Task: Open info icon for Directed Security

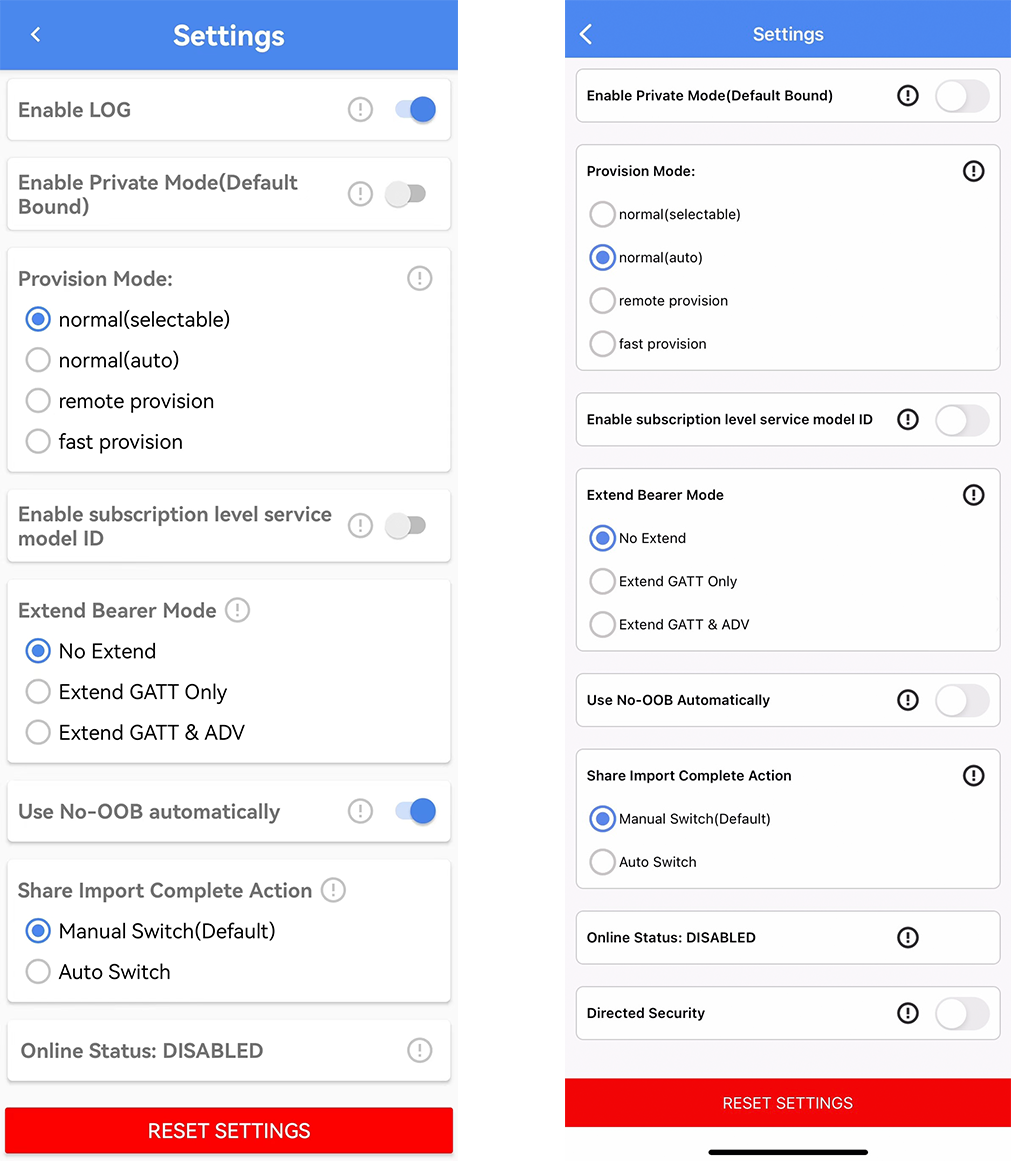Action: (907, 1013)
